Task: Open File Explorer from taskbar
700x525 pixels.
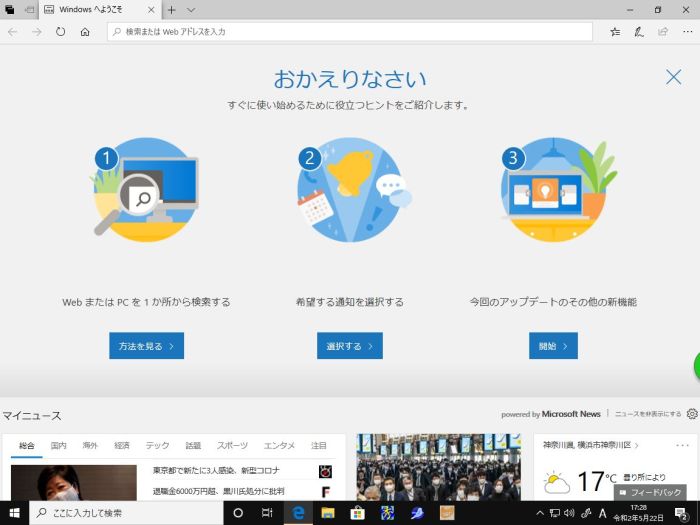Action: [327, 513]
